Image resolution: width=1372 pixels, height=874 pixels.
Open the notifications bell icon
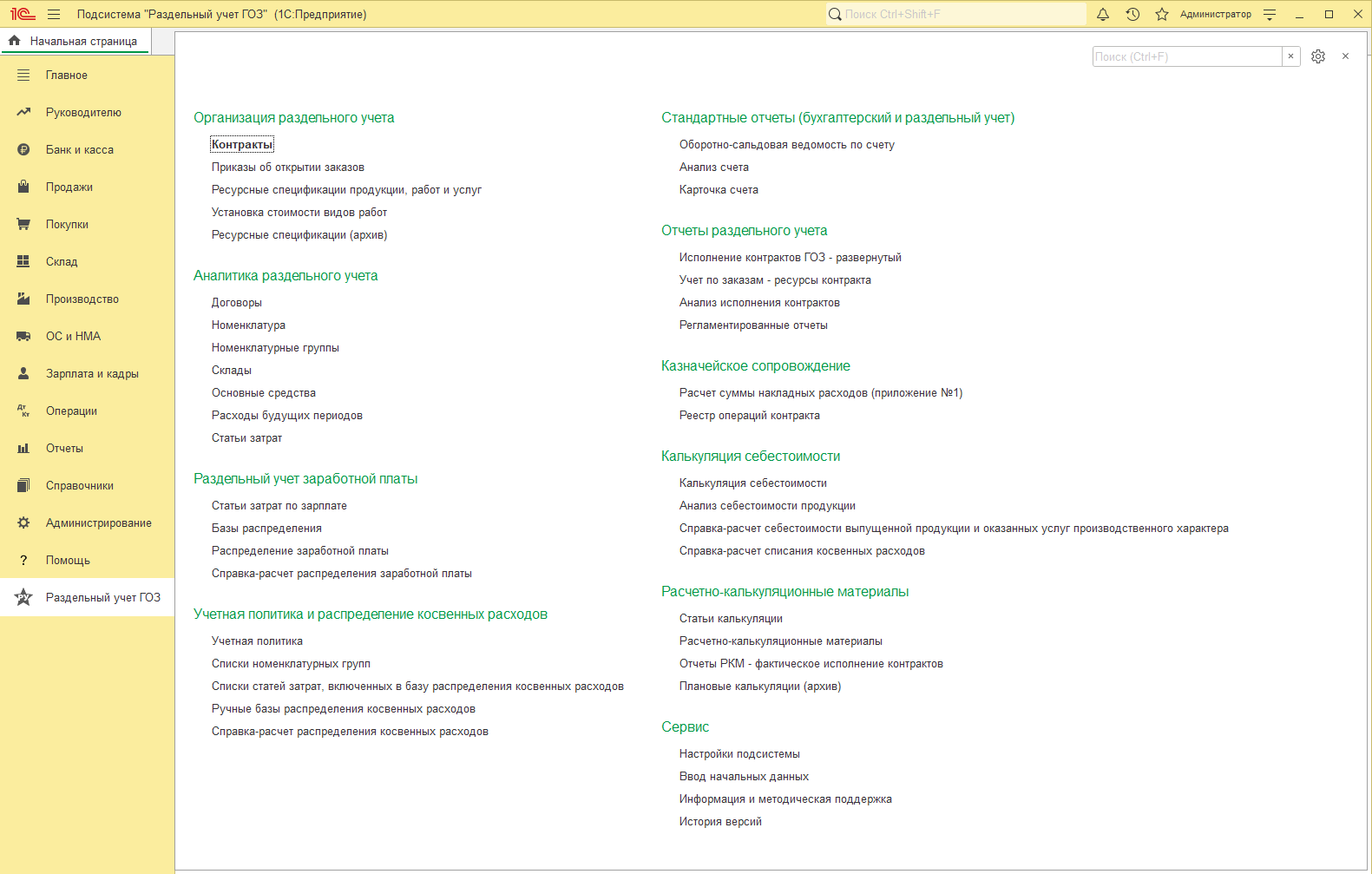tap(1103, 14)
